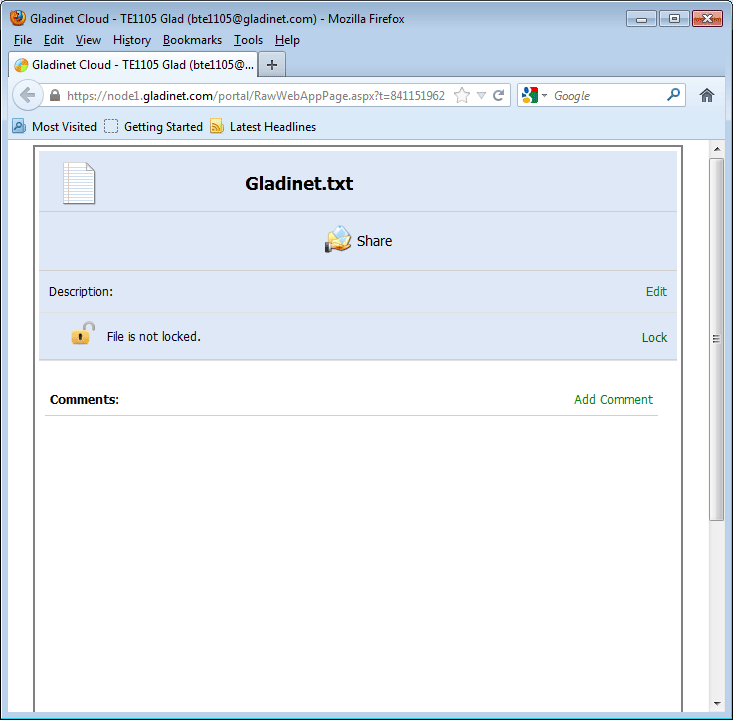Expand the search engine selector arrow
This screenshot has height=720, width=733.
pyautogui.click(x=544, y=95)
